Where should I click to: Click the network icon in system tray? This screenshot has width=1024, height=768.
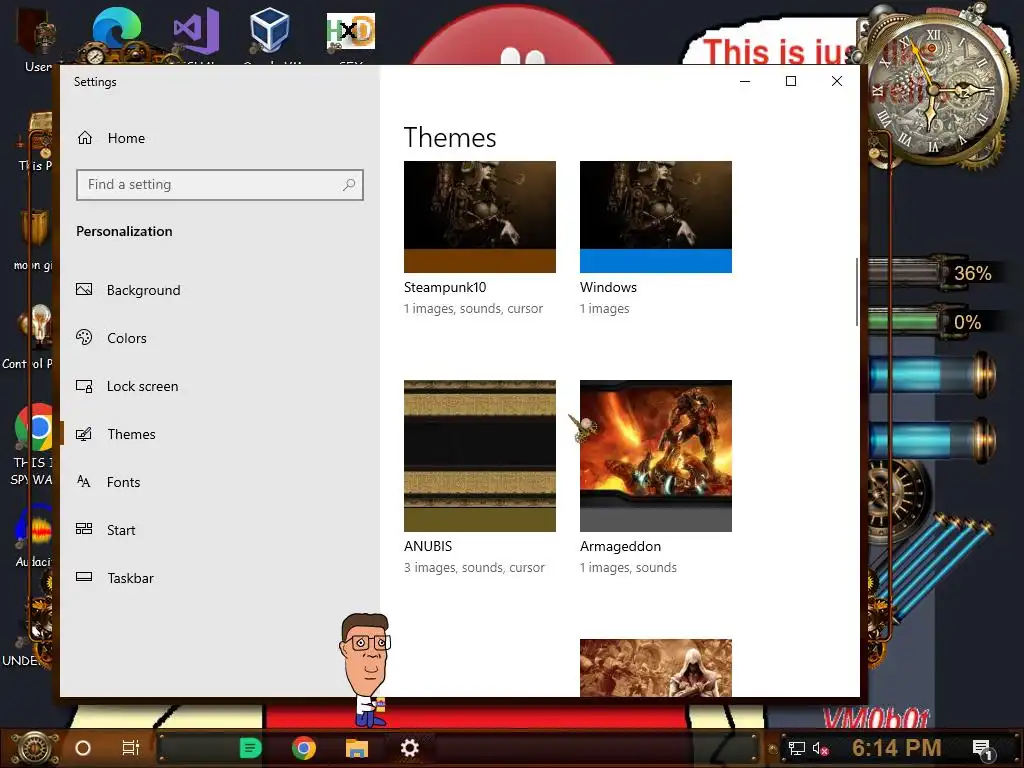point(796,748)
